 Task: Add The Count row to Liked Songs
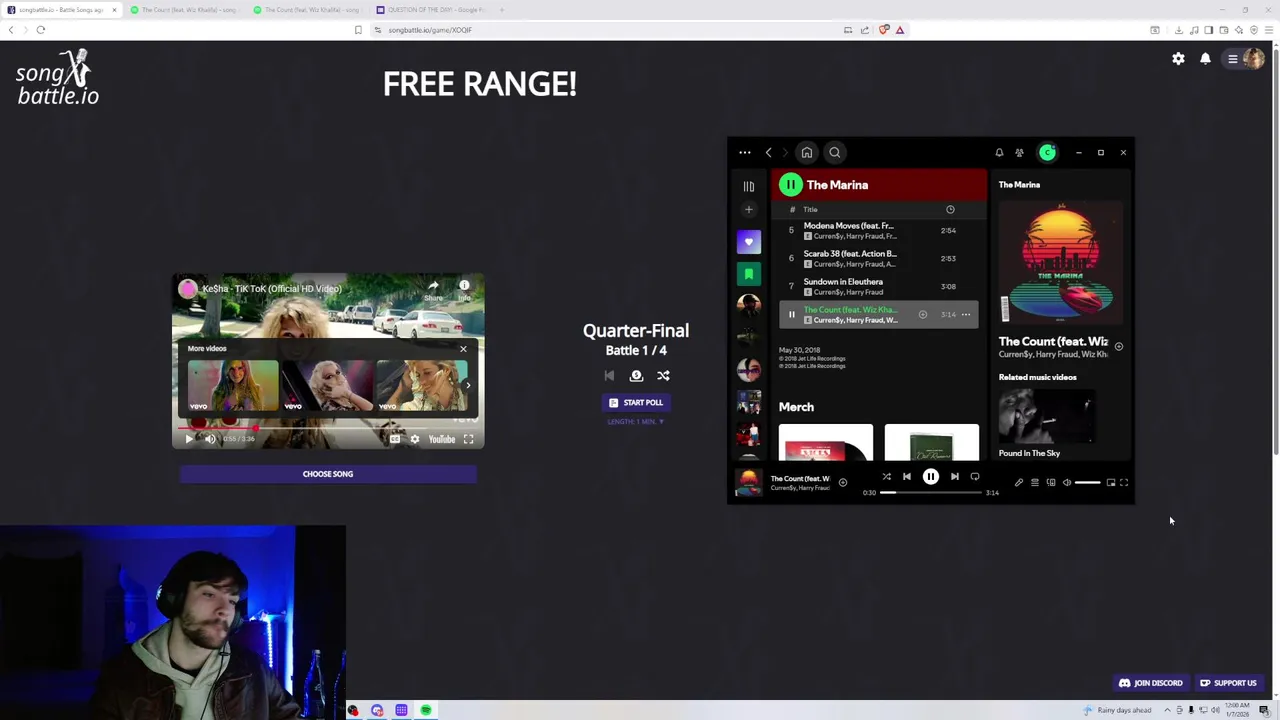point(923,315)
